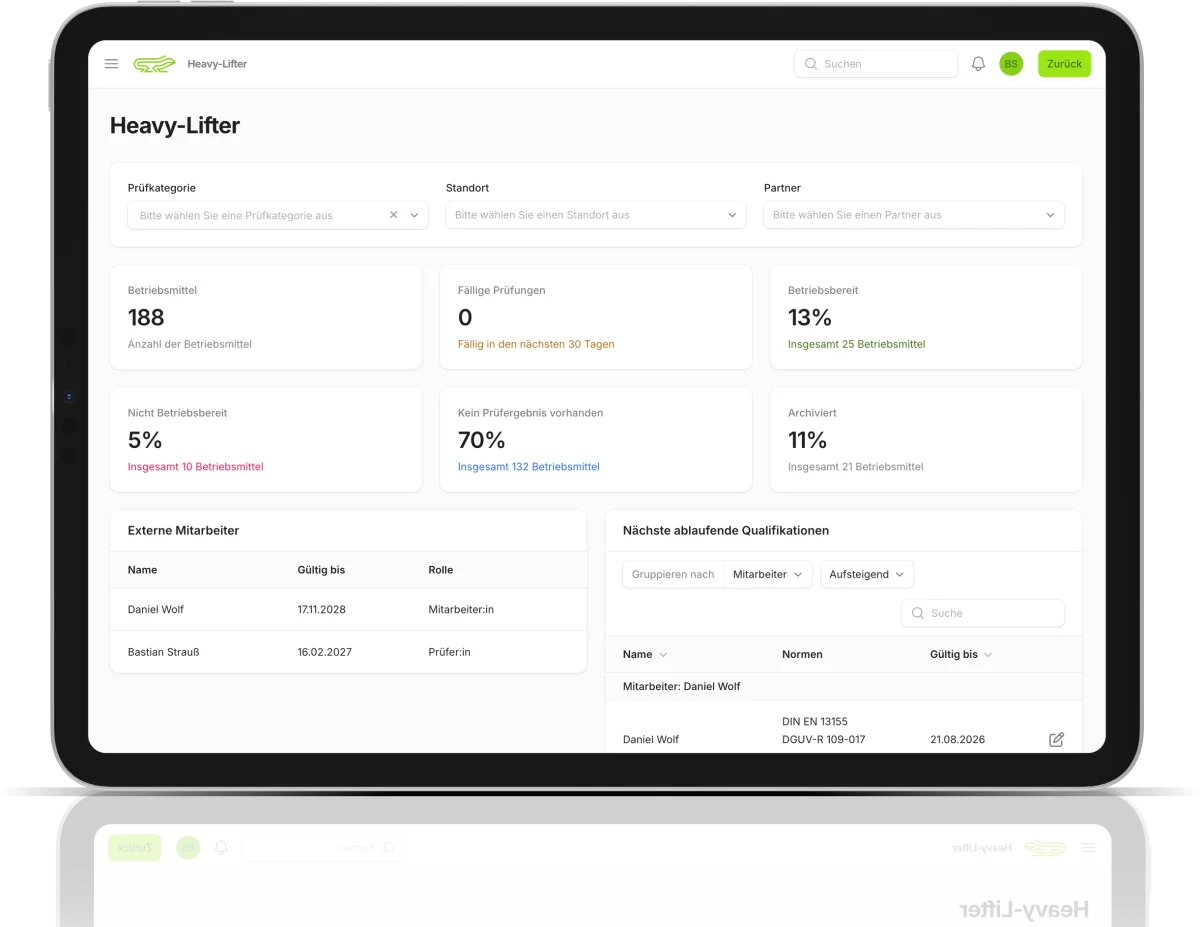
Task: Open the Partner dropdown
Action: [x=914, y=215]
